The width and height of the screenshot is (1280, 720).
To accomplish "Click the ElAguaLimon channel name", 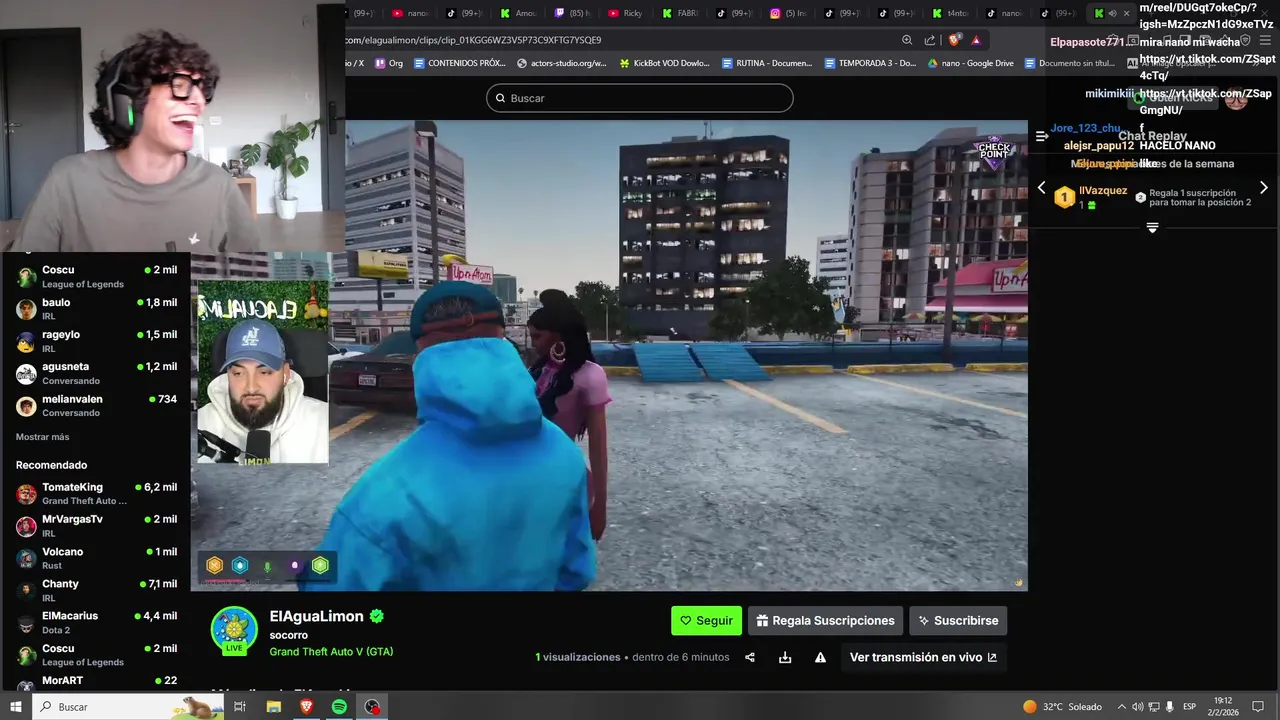I will click(317, 616).
